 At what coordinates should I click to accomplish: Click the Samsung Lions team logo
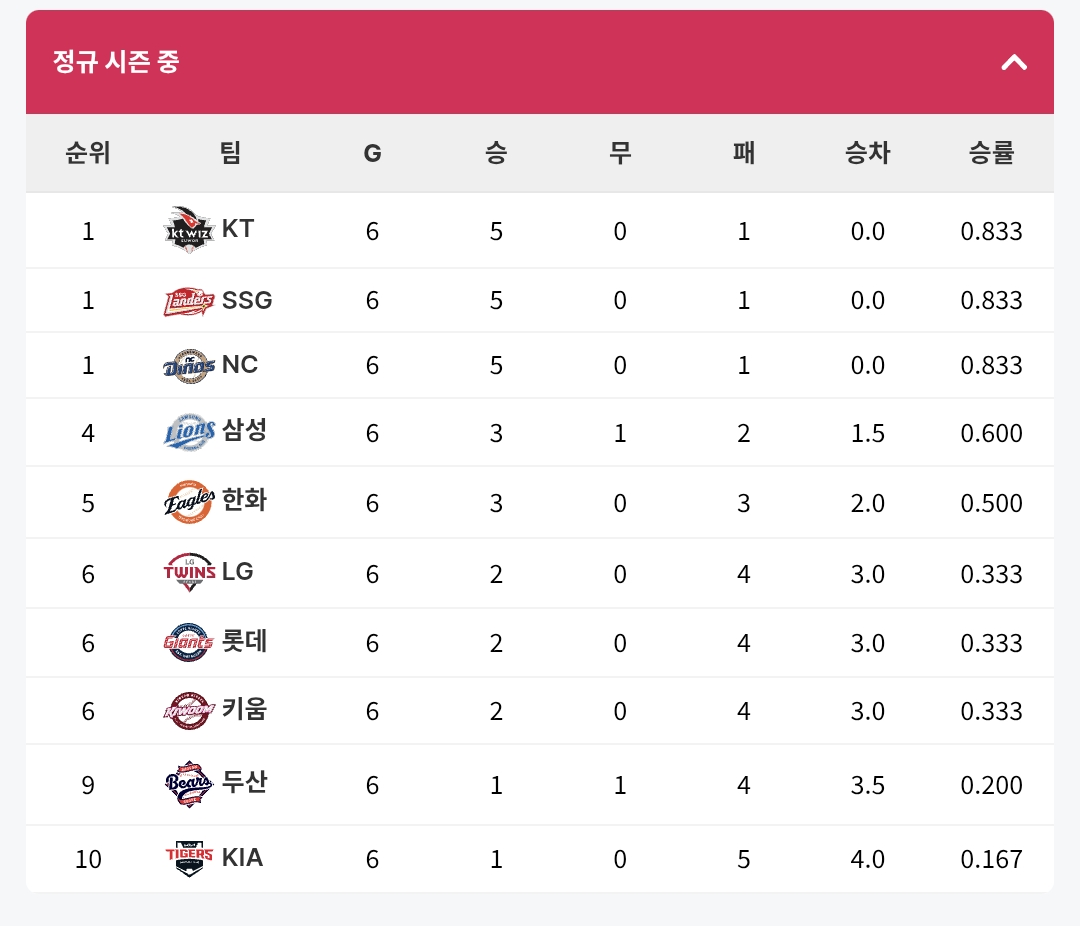coord(189,432)
